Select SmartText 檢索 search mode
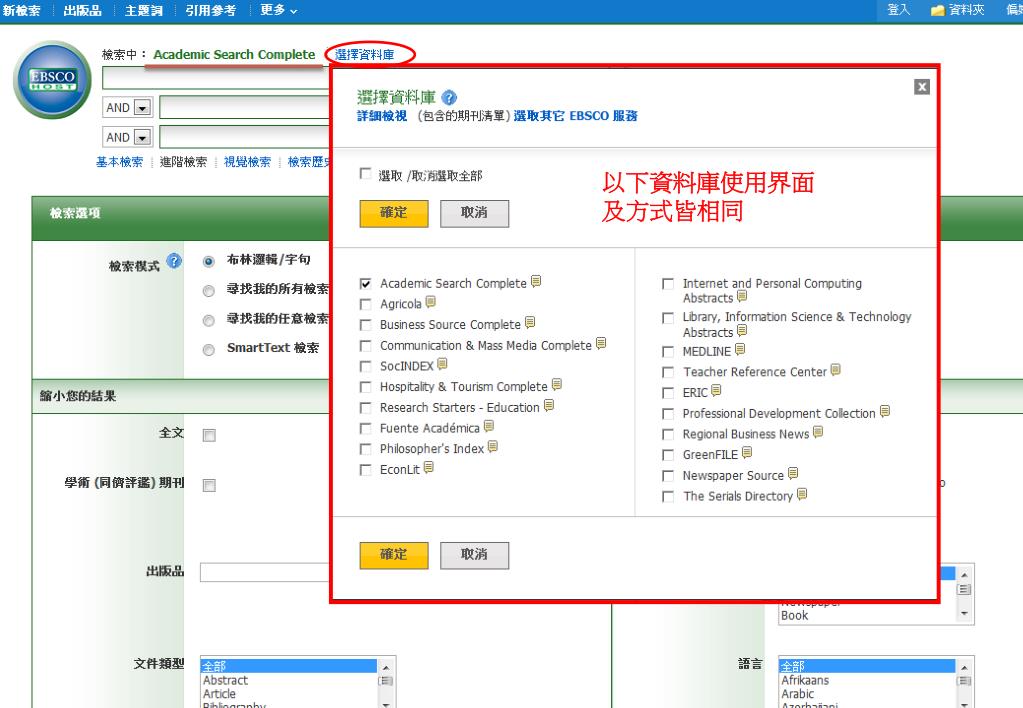This screenshot has width=1023, height=708. [x=209, y=350]
